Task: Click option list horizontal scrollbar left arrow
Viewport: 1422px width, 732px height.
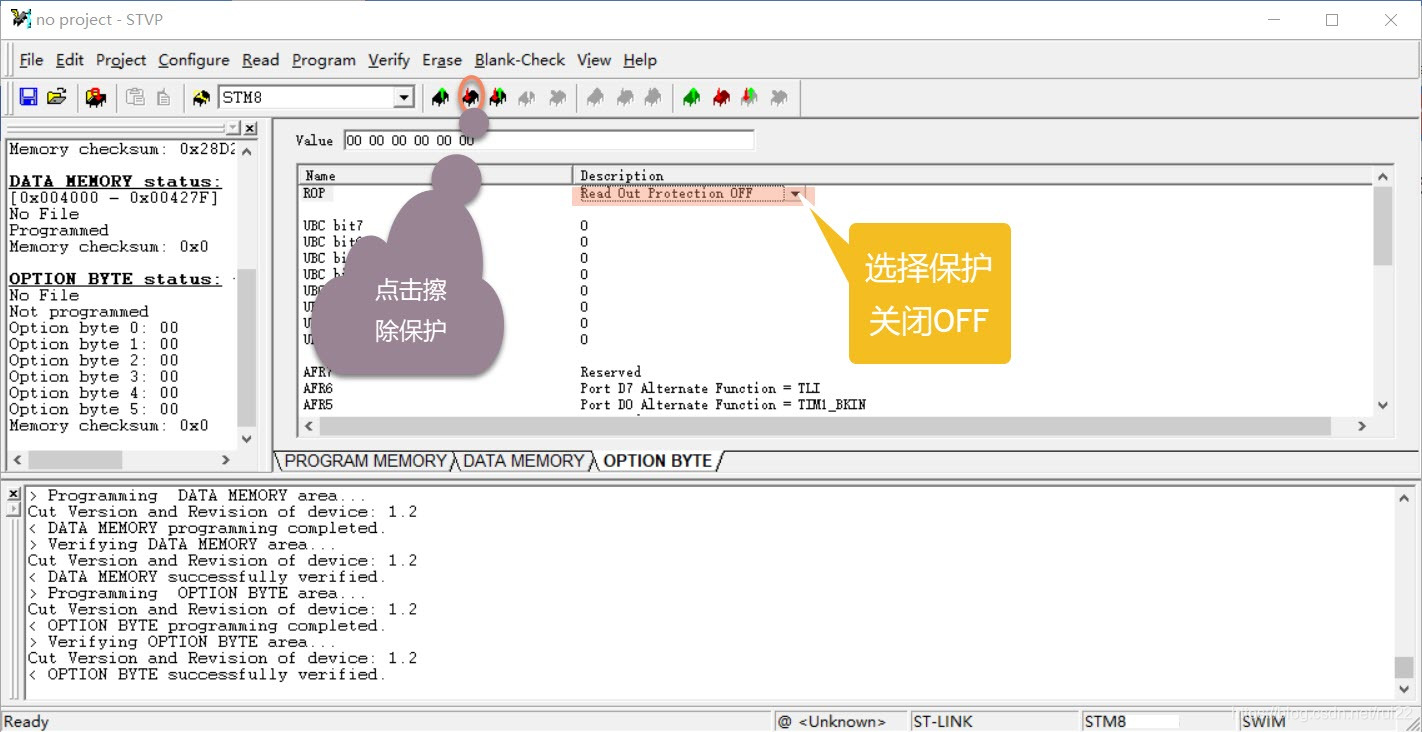Action: click(308, 426)
